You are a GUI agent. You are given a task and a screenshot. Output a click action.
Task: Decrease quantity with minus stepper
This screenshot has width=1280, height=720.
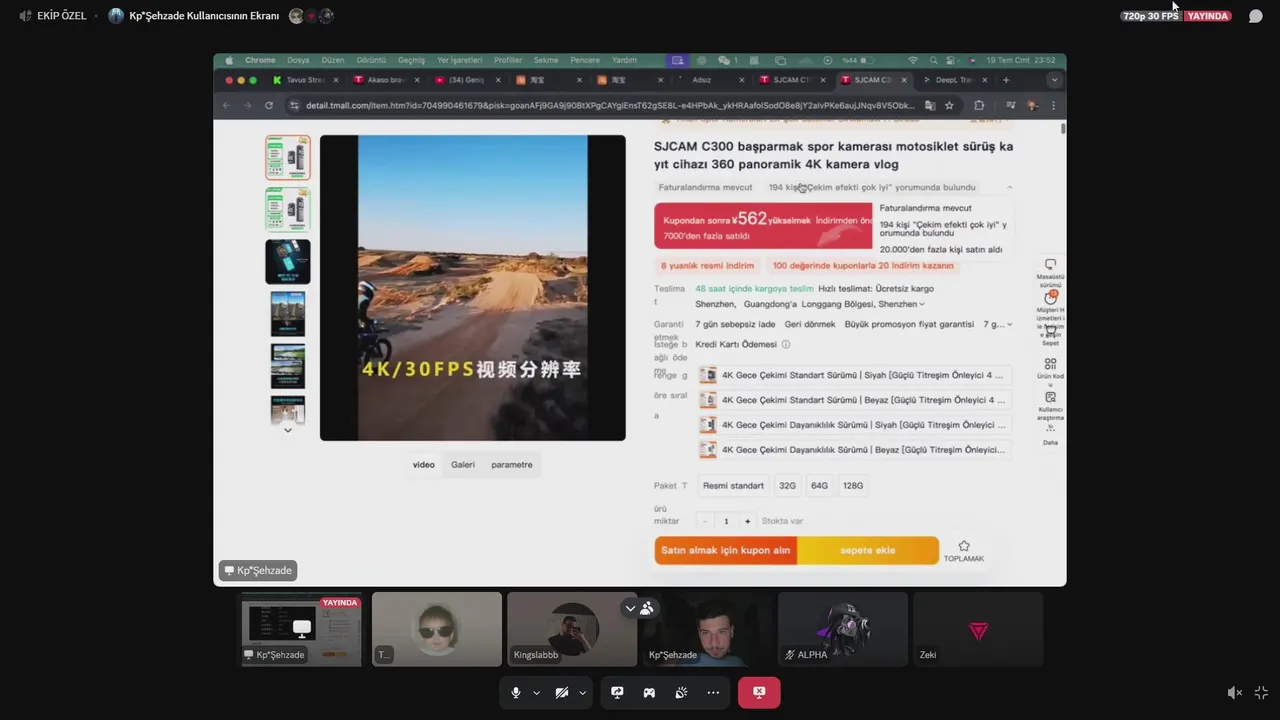705,521
